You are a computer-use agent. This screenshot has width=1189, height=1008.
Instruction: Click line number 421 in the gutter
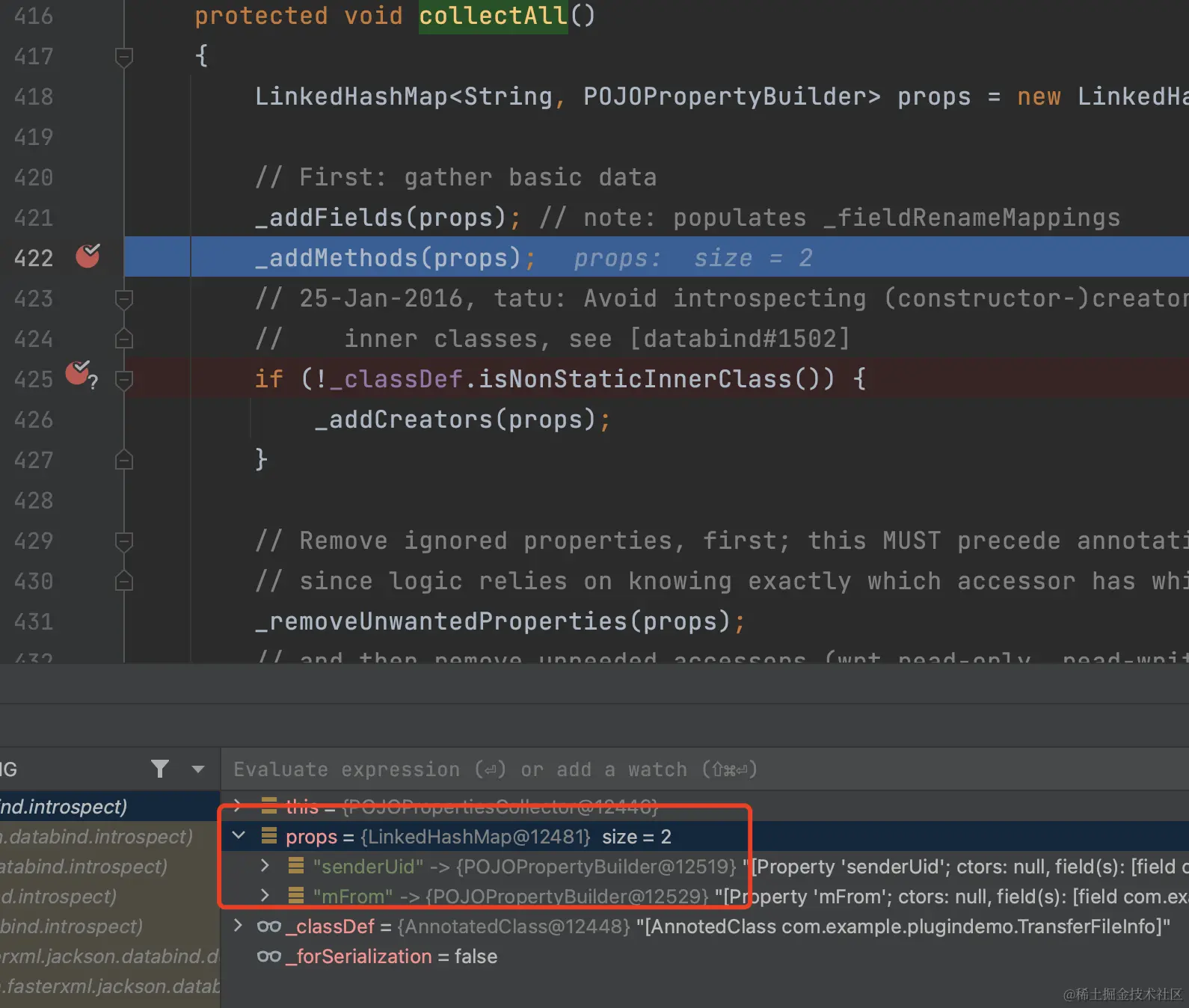34,218
